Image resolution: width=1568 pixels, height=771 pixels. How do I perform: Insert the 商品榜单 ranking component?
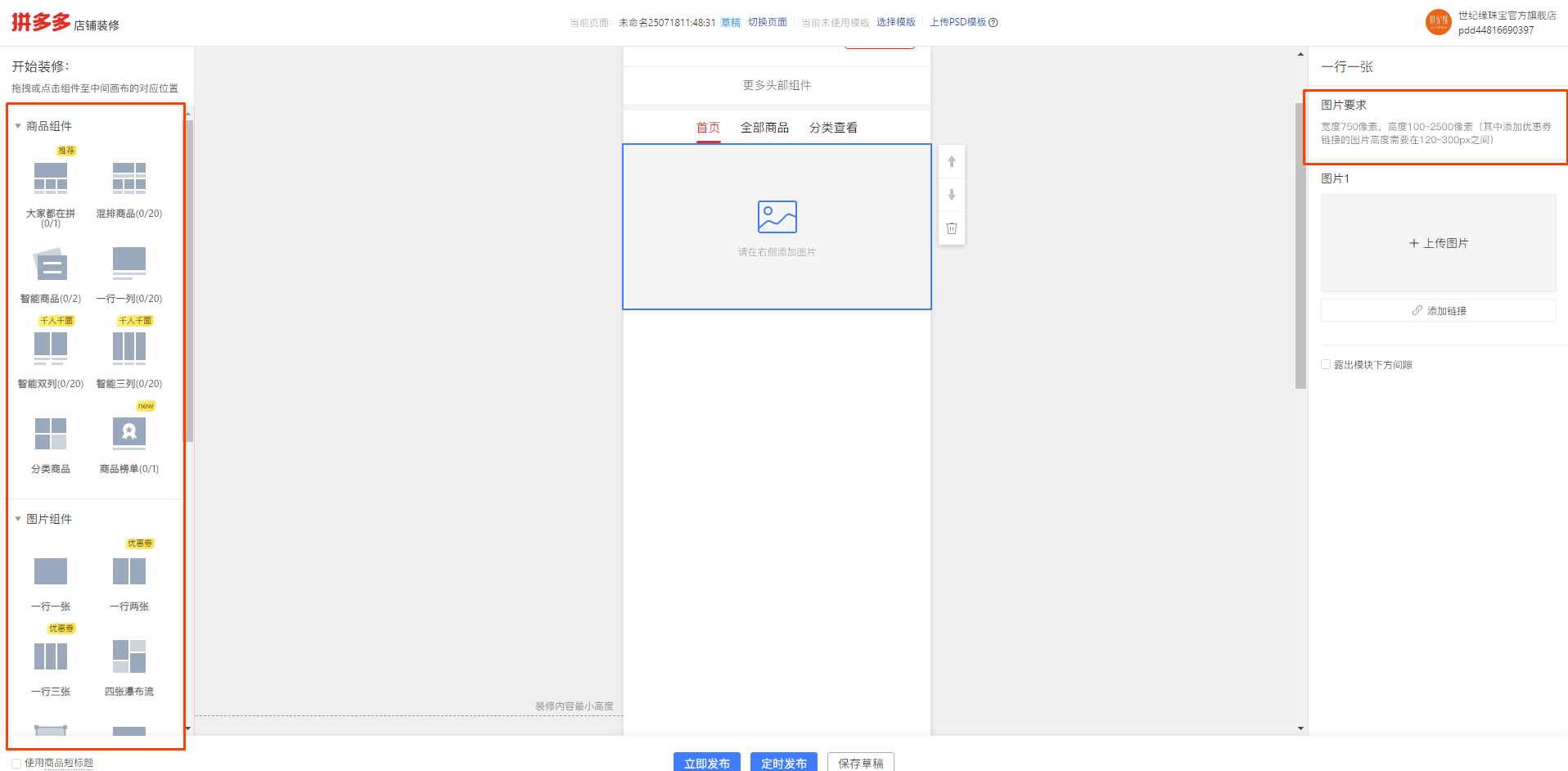(129, 434)
